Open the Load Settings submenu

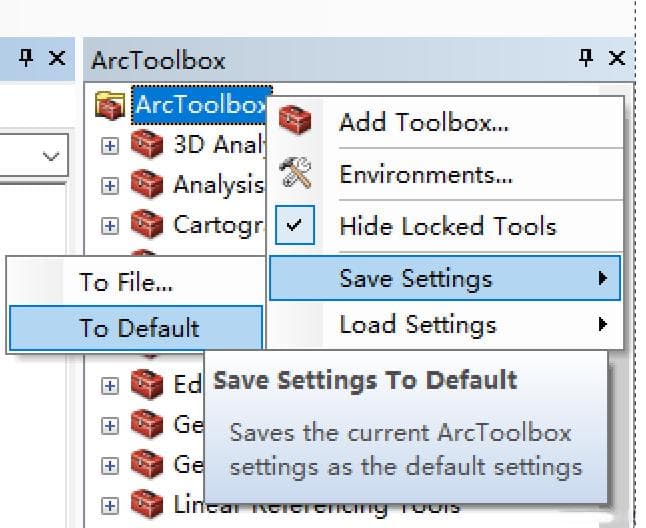click(x=445, y=325)
